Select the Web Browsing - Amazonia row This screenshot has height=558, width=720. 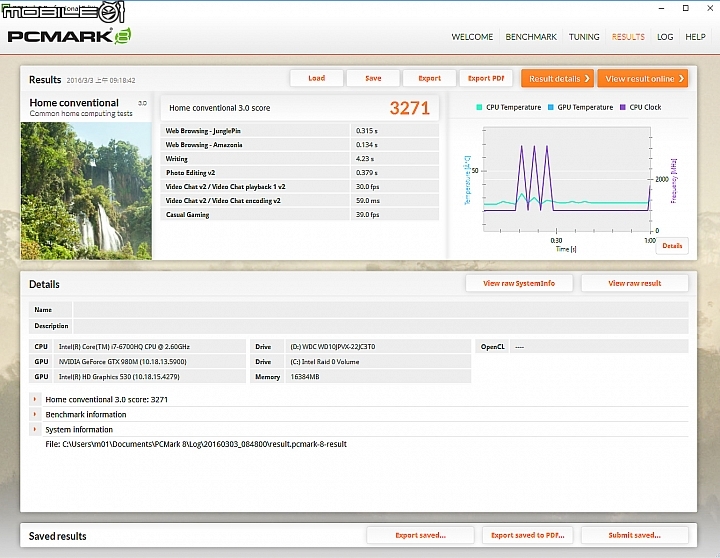[x=299, y=145]
